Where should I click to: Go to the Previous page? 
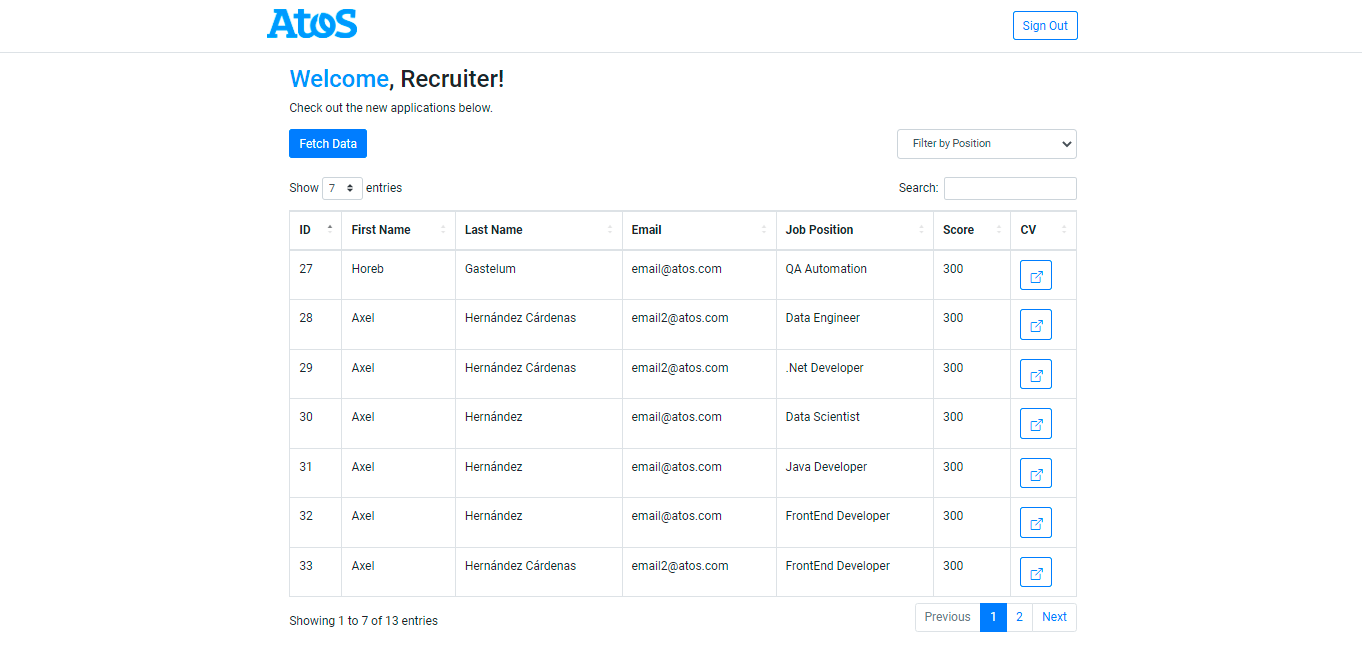tap(947, 617)
